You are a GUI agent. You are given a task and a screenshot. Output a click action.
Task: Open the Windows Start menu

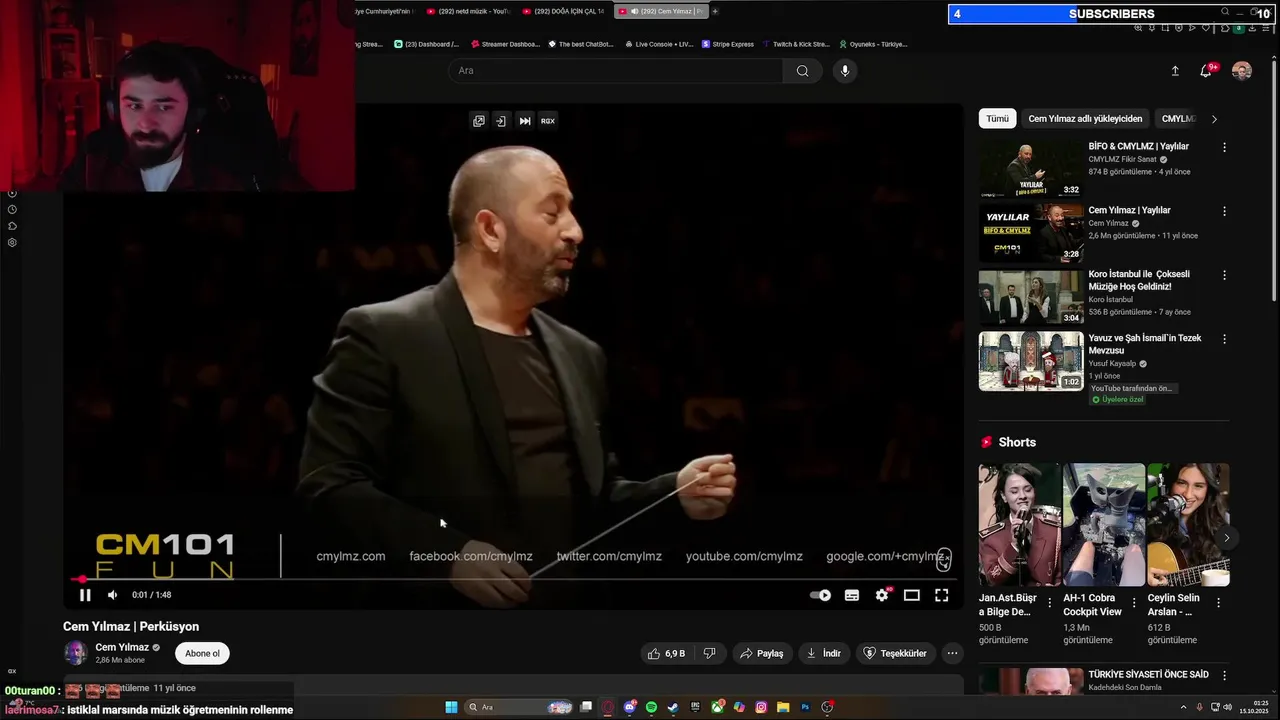[x=451, y=707]
